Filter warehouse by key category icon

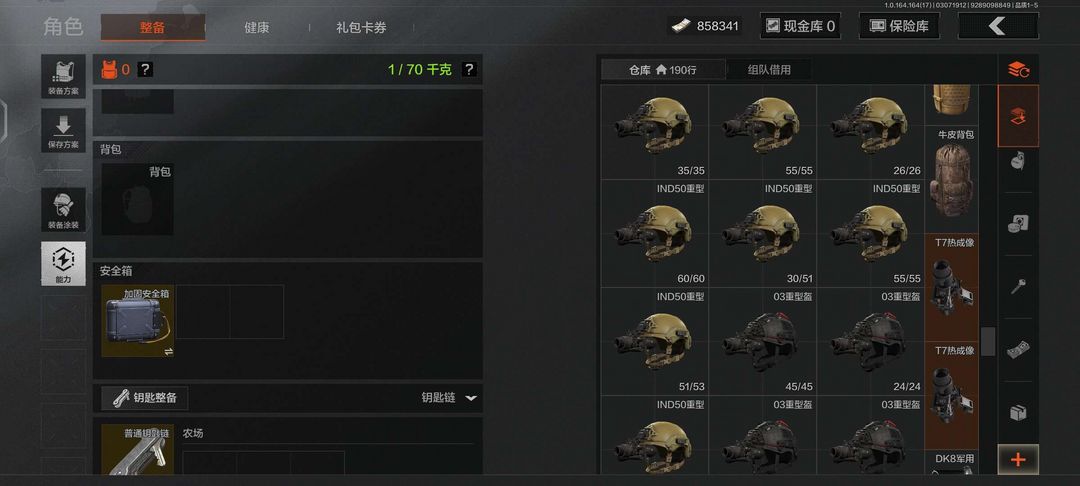pyautogui.click(x=1018, y=287)
